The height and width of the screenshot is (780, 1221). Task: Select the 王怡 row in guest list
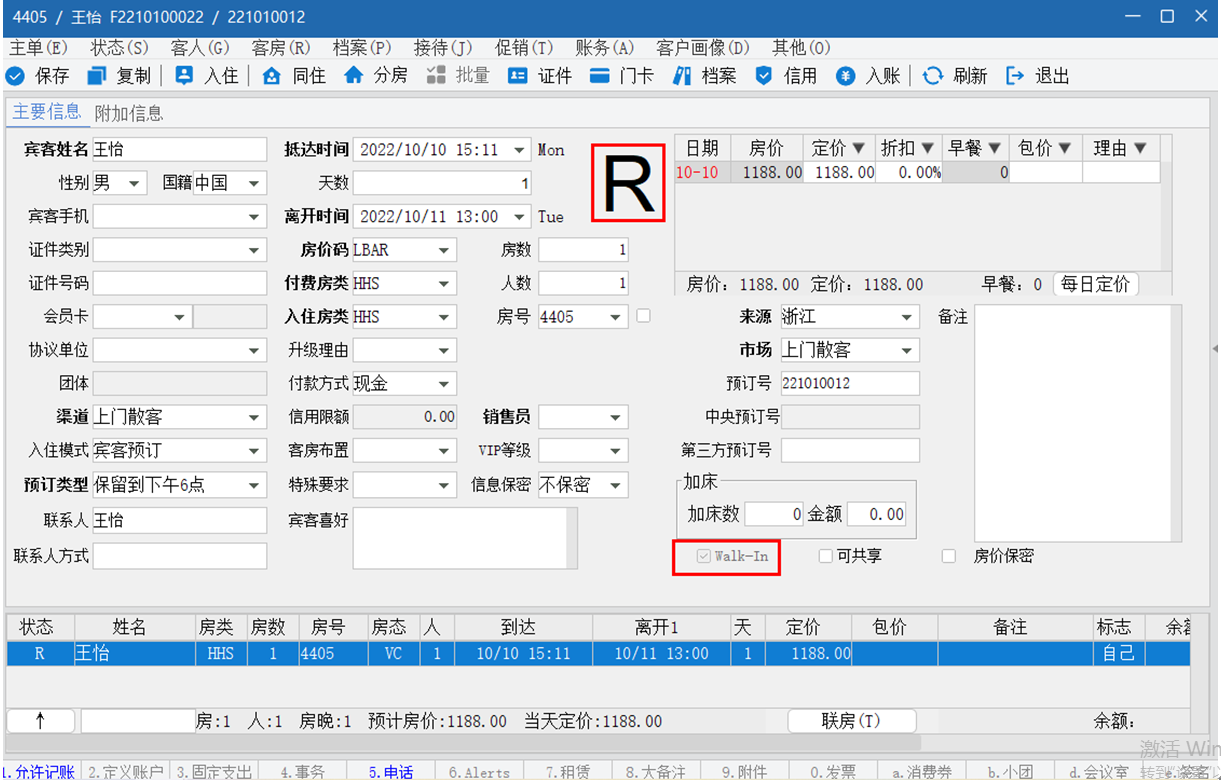click(x=598, y=653)
